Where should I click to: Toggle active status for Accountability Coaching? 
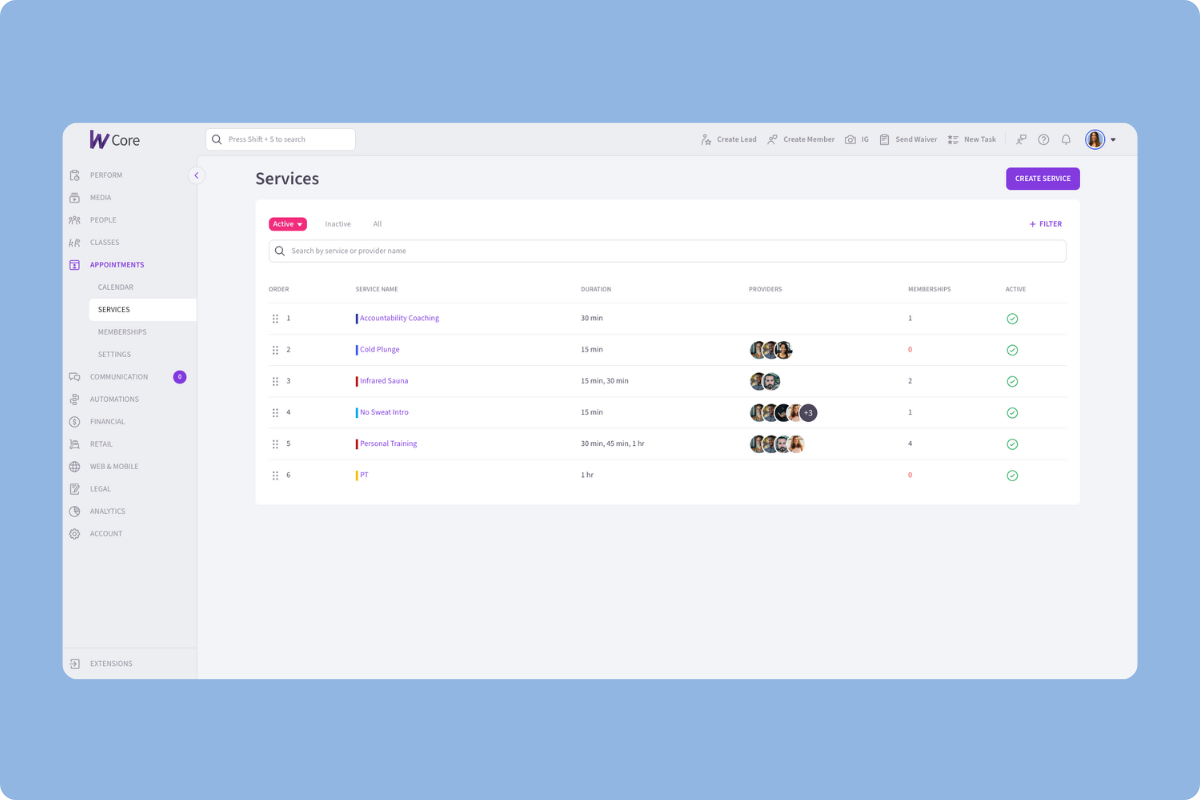[1012, 319]
